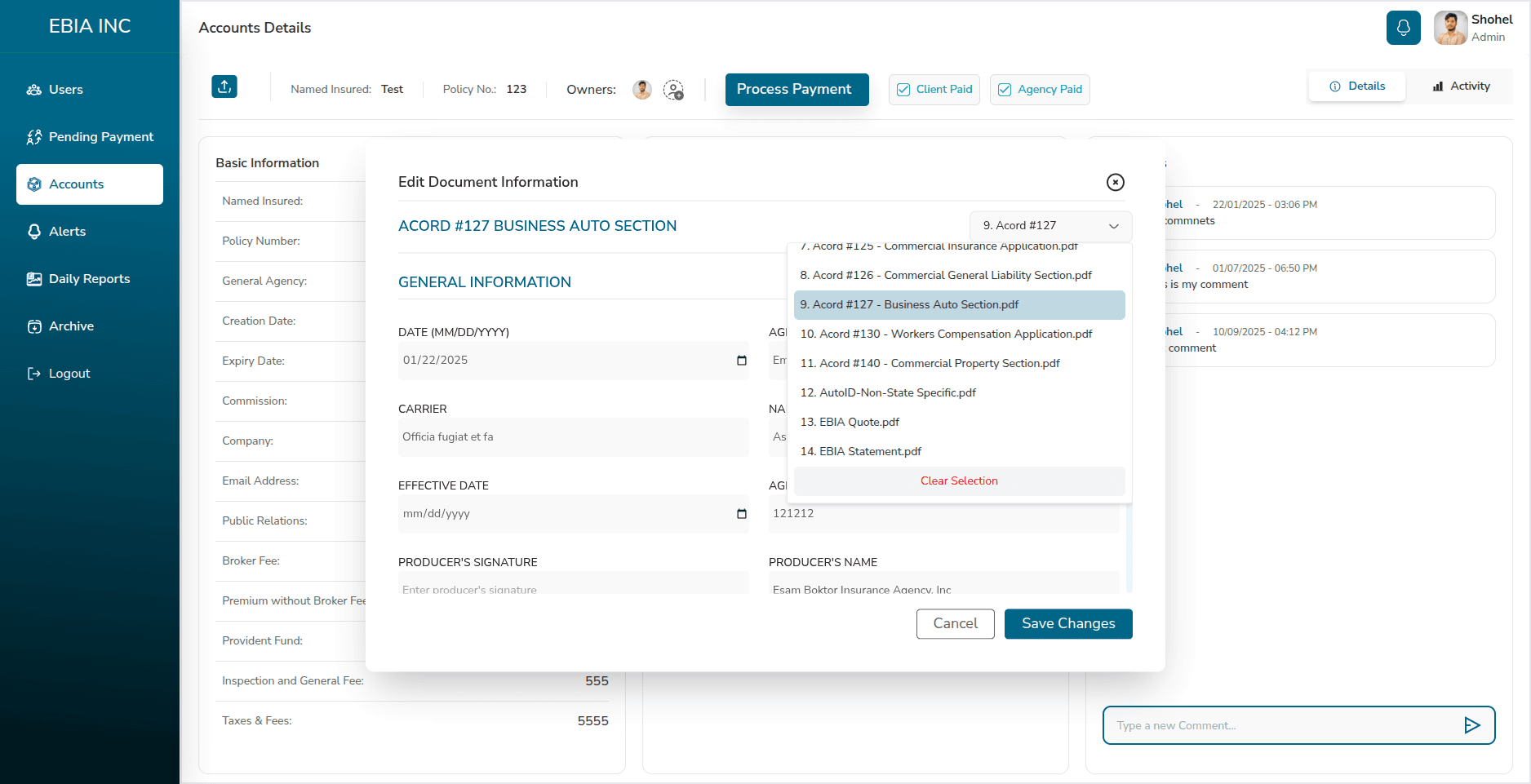This screenshot has width=1531, height=784.
Task: Open Daily Reports in the sidebar
Action: coord(90,279)
